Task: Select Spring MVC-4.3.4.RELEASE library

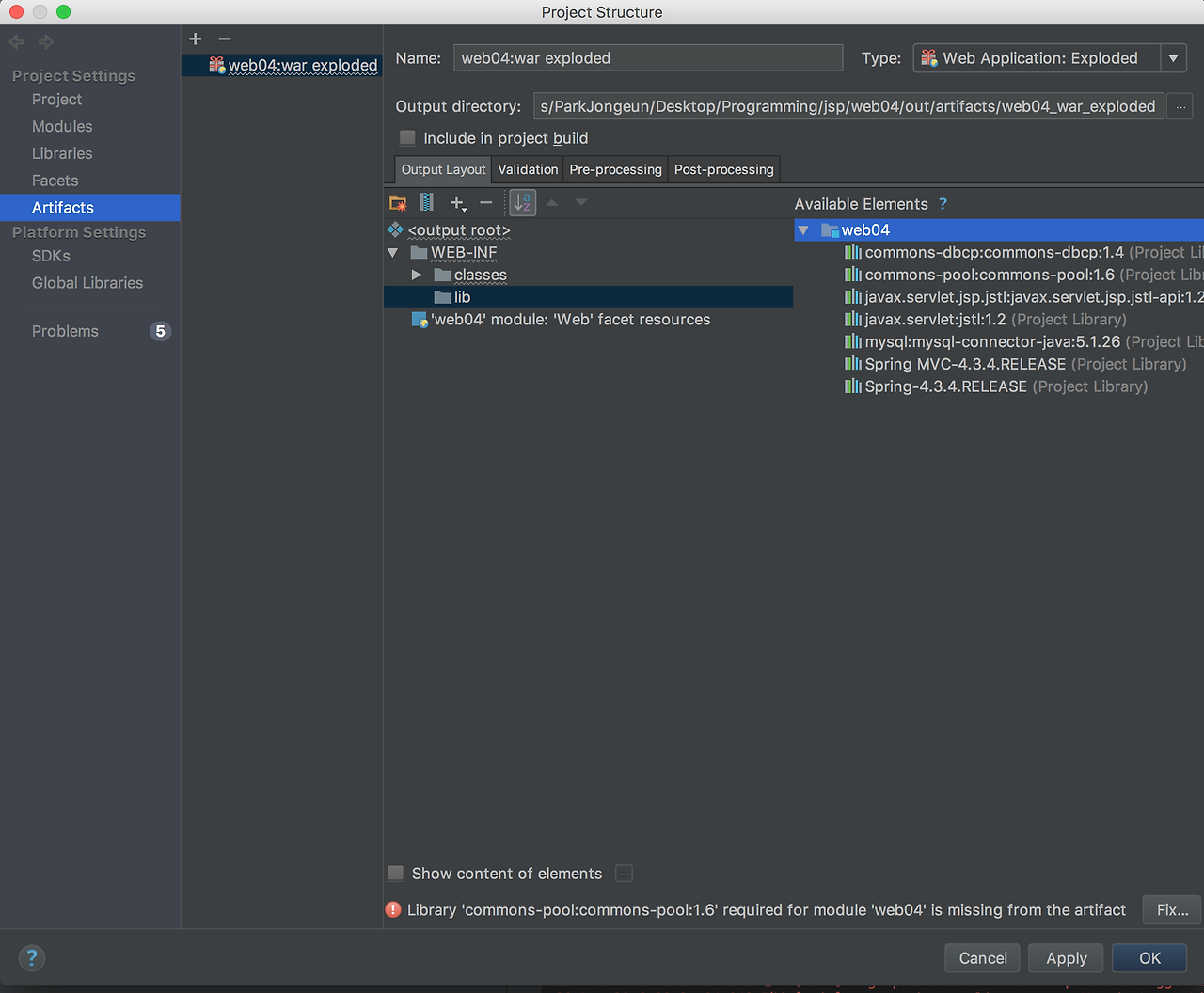Action: (x=1016, y=364)
